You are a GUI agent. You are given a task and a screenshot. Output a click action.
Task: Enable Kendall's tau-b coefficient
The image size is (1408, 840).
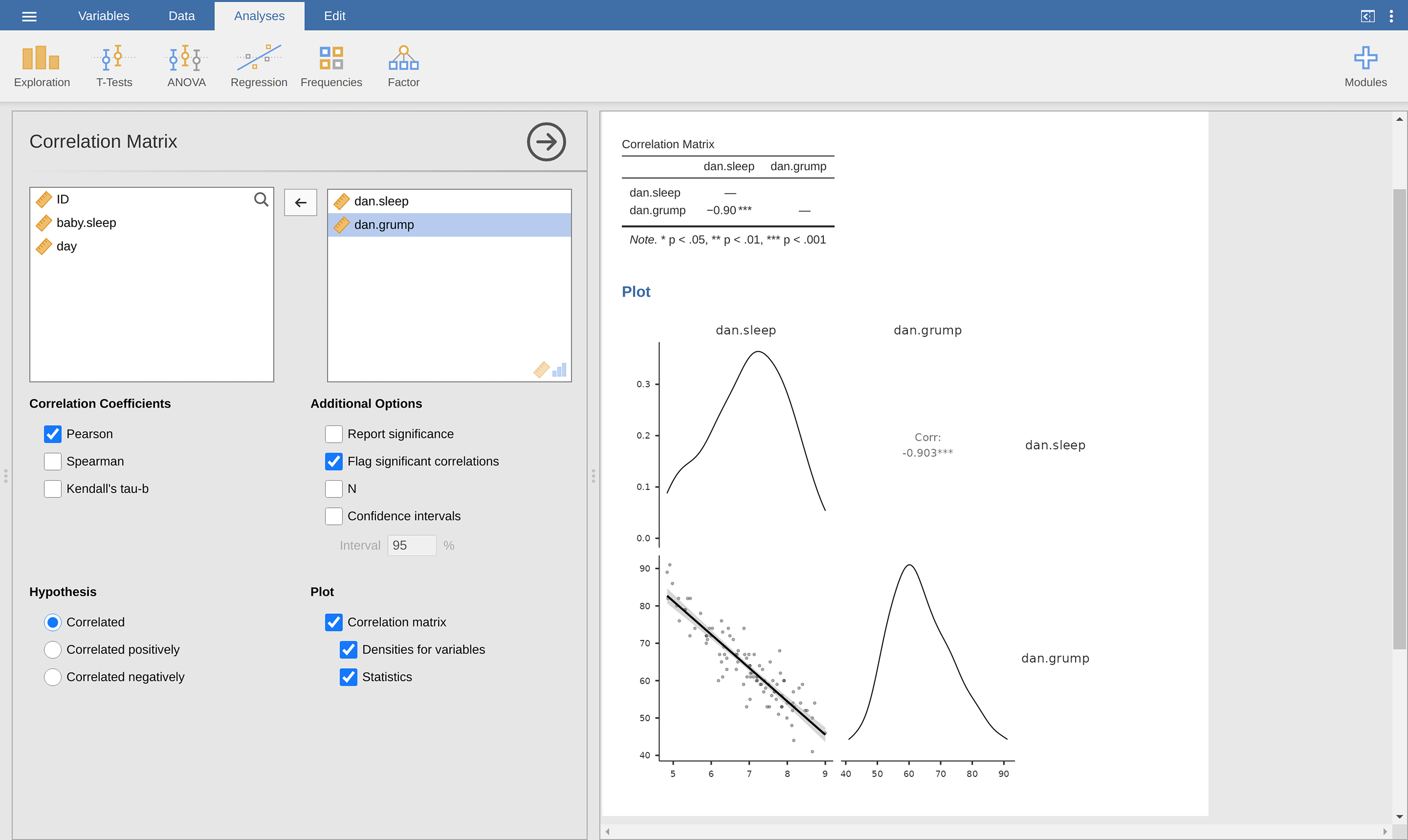point(53,488)
